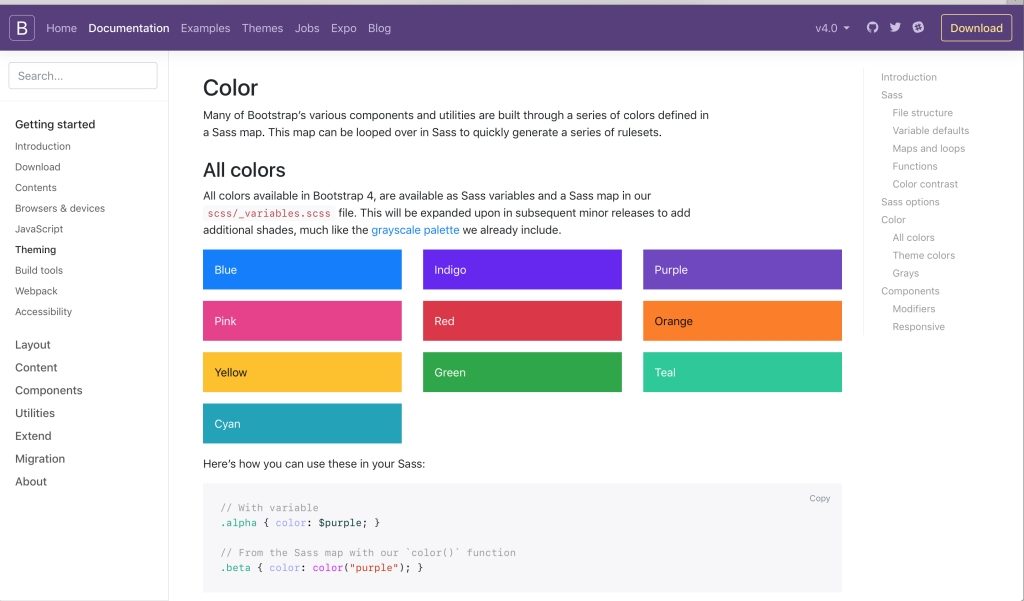Copy the Sass code snippet
This screenshot has height=601, width=1024.
pyautogui.click(x=820, y=498)
